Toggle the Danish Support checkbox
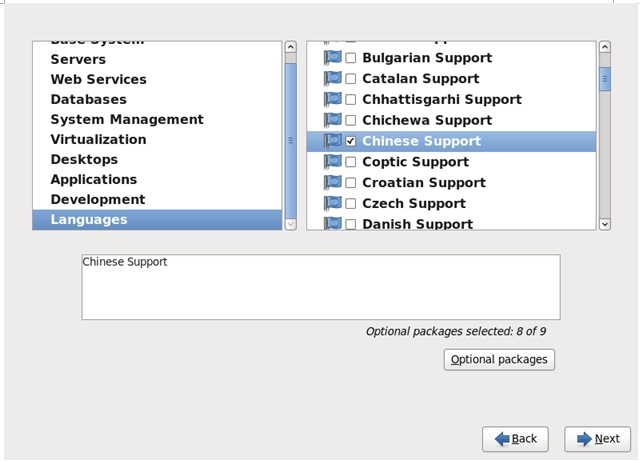The image size is (640, 461). [x=351, y=224]
